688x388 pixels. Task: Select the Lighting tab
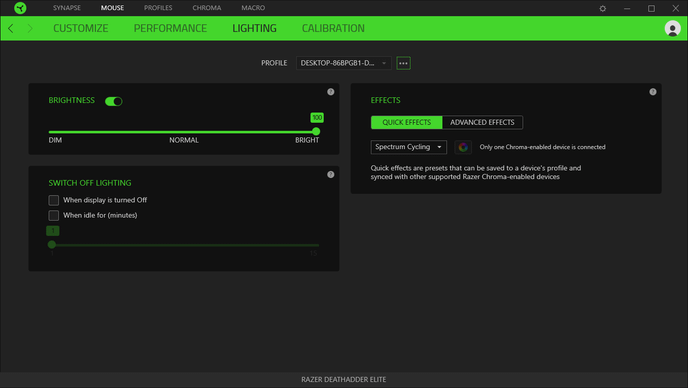point(254,29)
